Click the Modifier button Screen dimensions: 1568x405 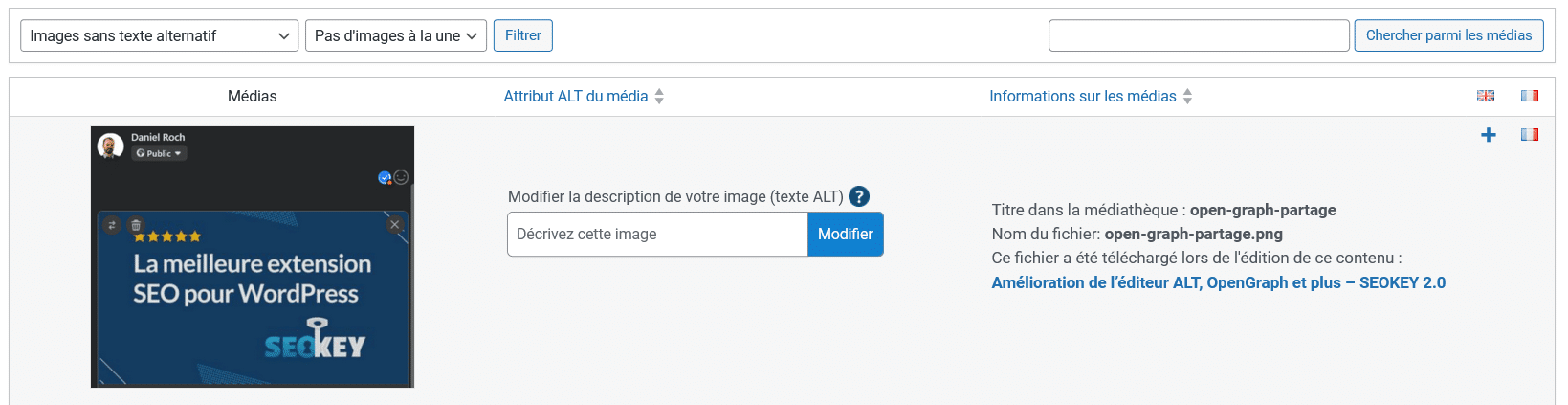(x=846, y=234)
